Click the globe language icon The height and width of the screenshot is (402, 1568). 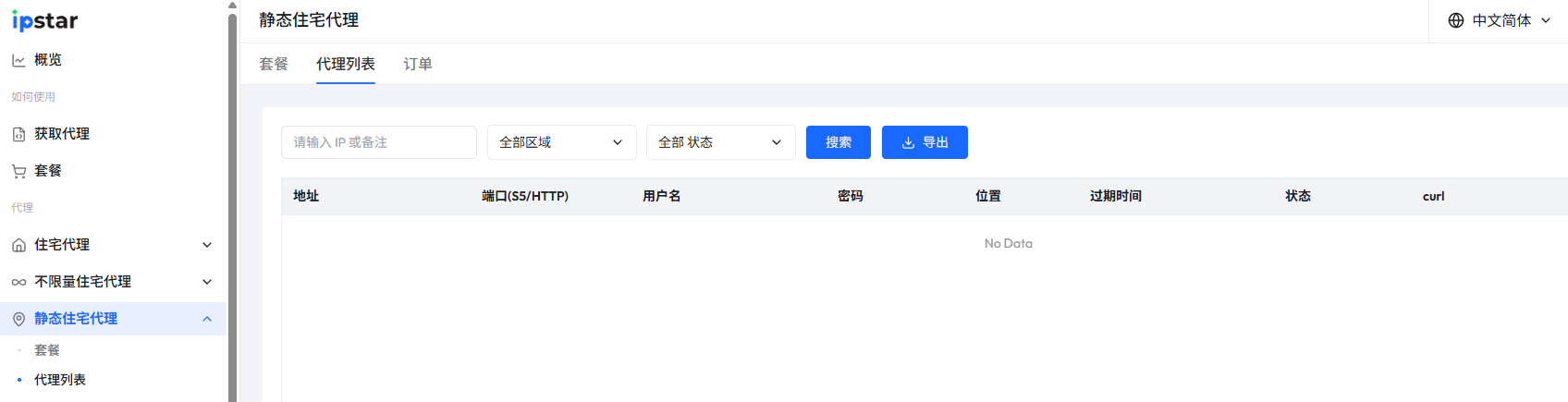(x=1456, y=20)
